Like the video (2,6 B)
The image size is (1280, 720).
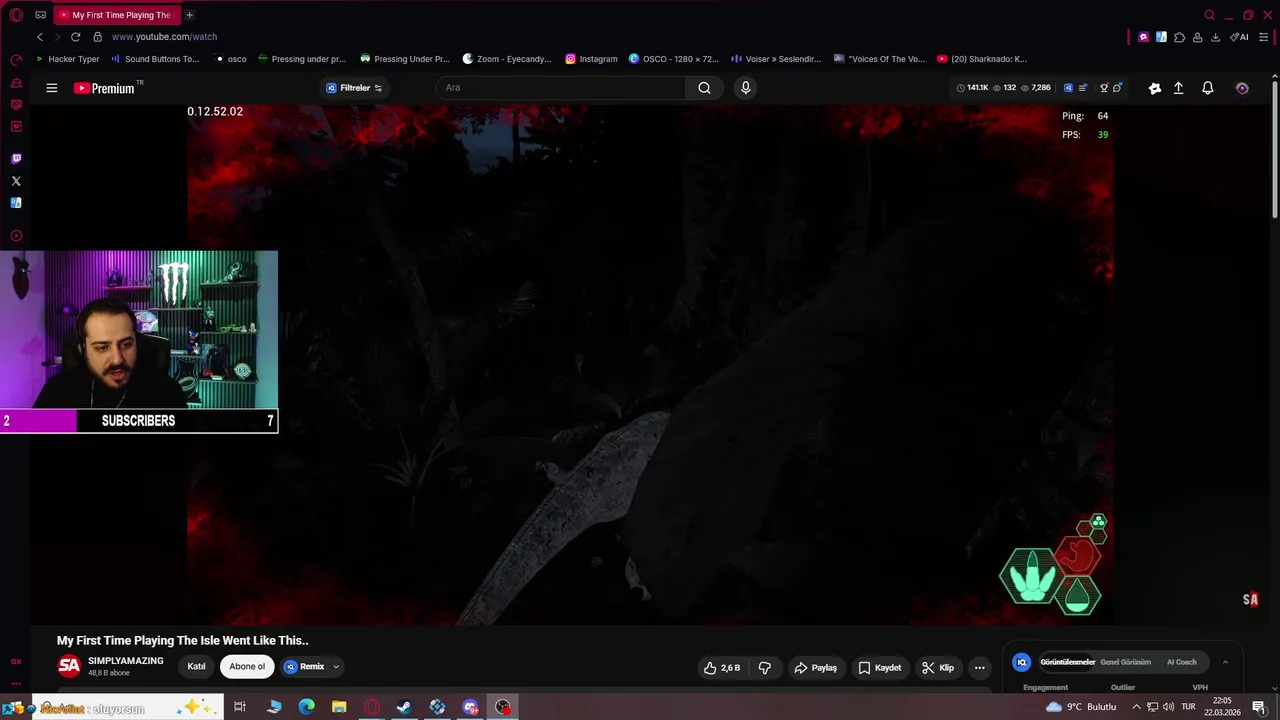coord(722,668)
